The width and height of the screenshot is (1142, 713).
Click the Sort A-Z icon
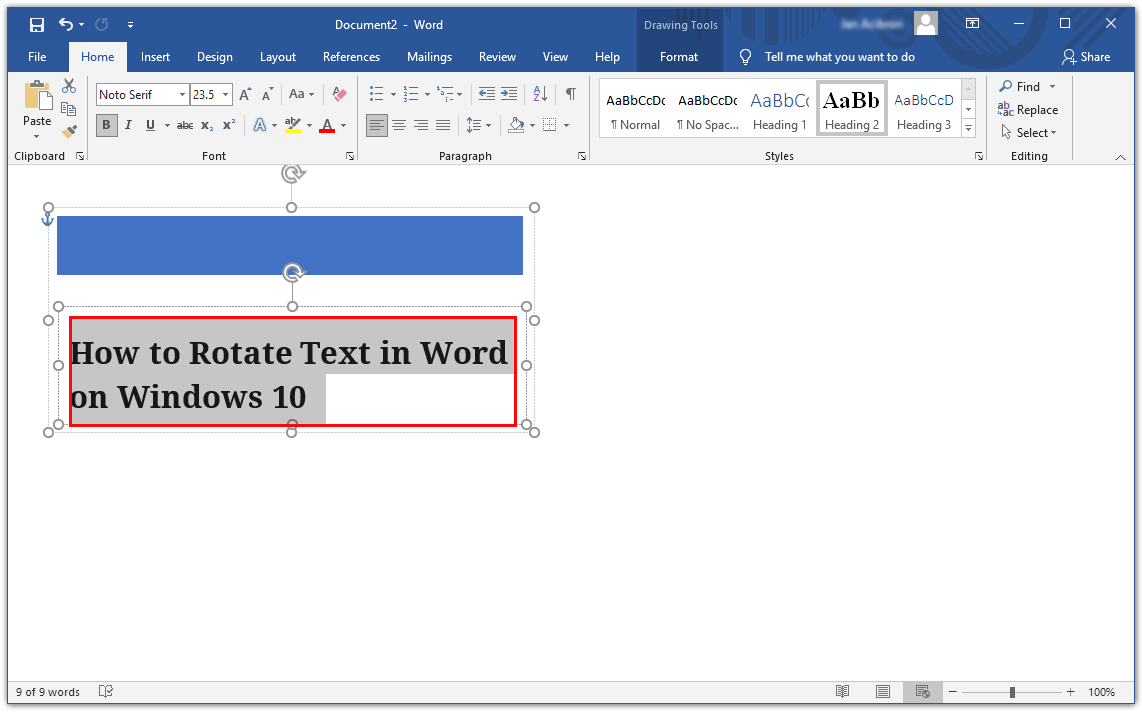click(x=540, y=94)
